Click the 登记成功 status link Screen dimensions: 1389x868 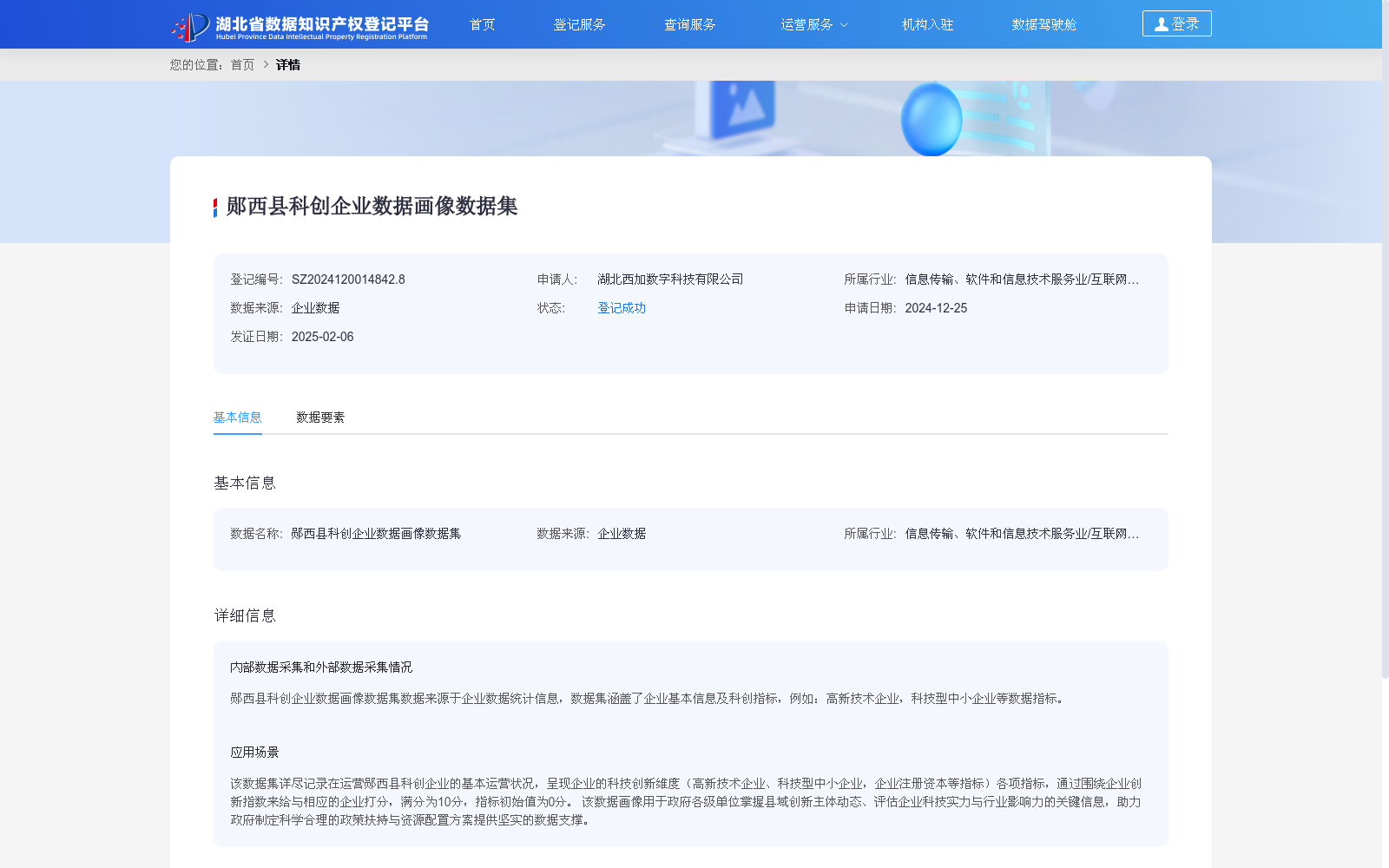click(622, 308)
